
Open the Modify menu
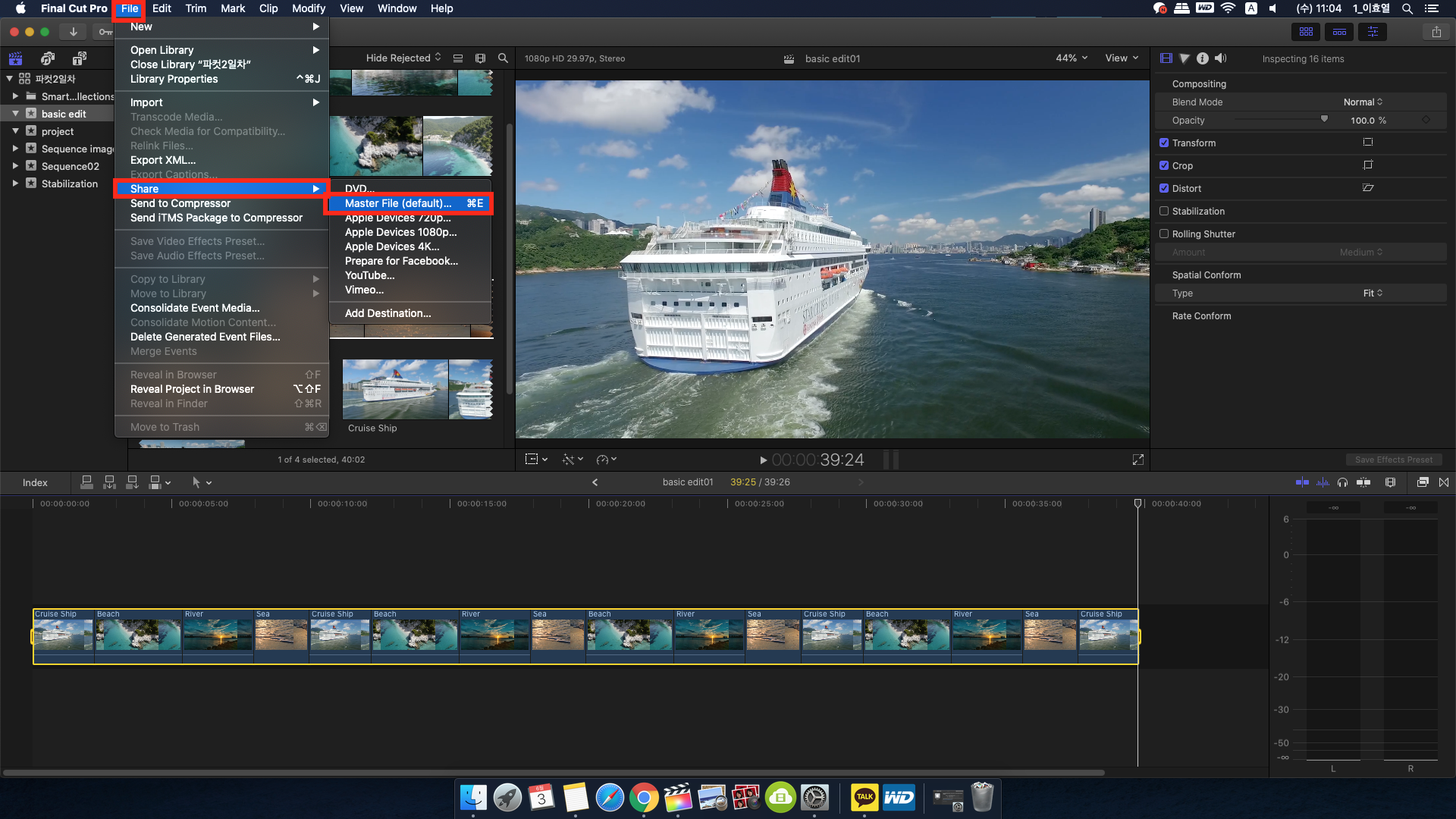(x=308, y=8)
